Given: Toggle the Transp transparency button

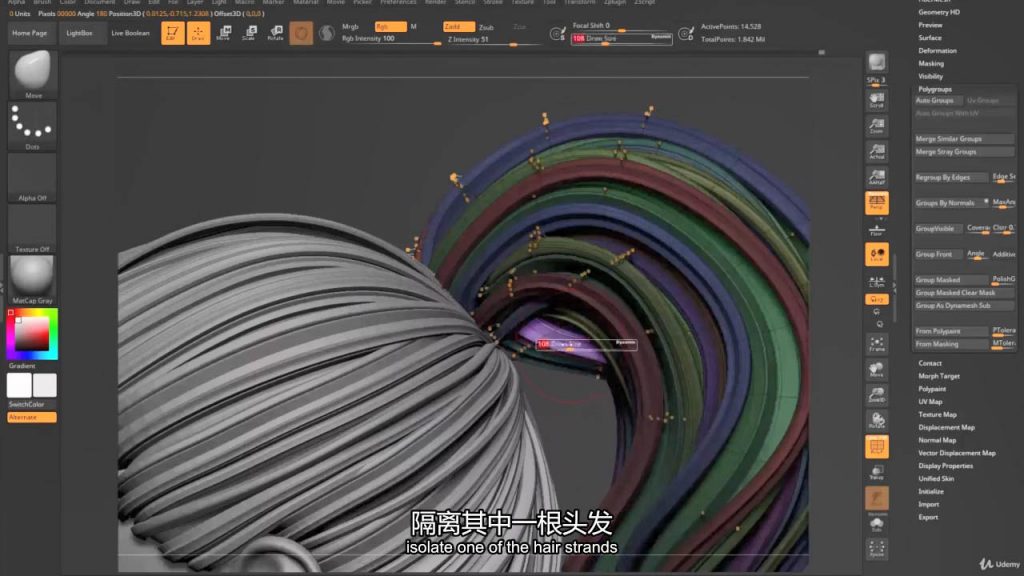Looking at the screenshot, I should 876,472.
